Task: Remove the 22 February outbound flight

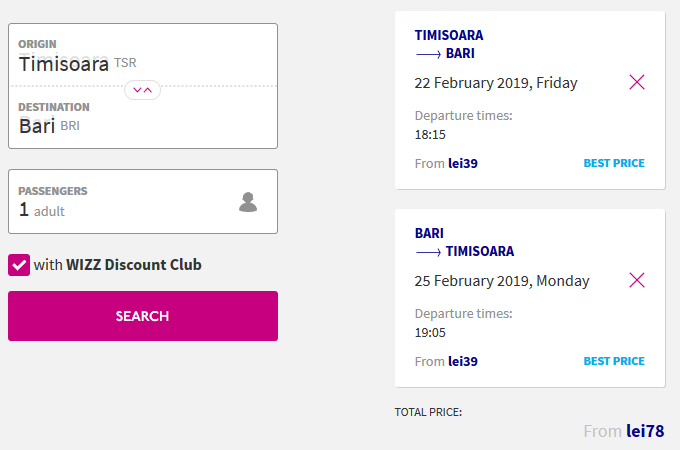Action: 637,82
